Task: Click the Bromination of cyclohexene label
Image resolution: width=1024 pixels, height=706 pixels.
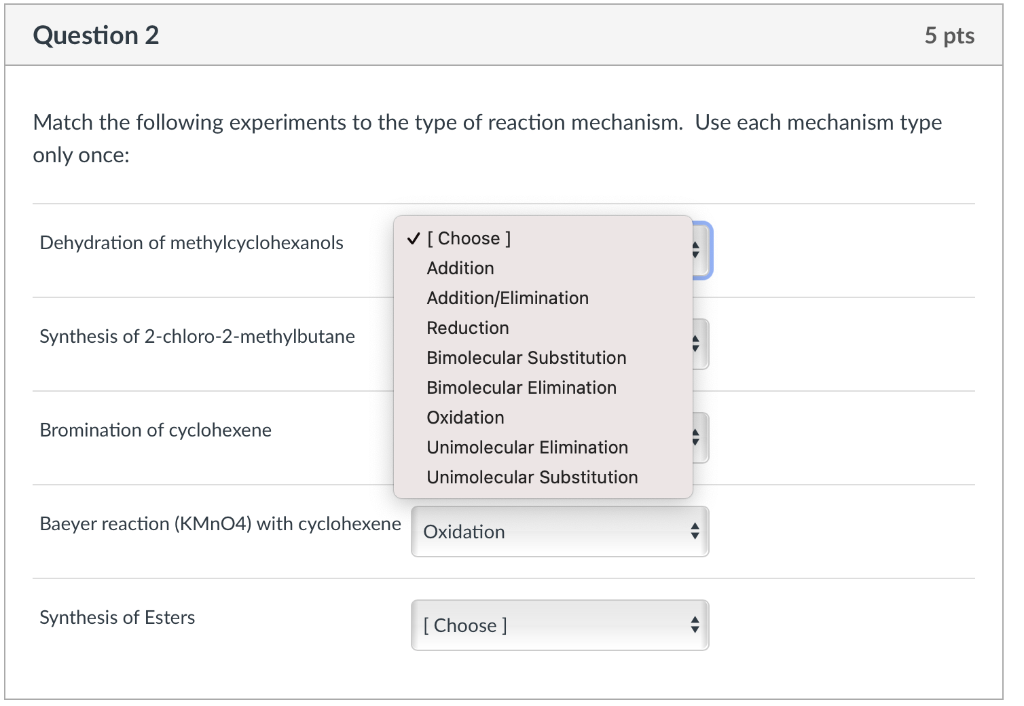Action: pos(155,430)
